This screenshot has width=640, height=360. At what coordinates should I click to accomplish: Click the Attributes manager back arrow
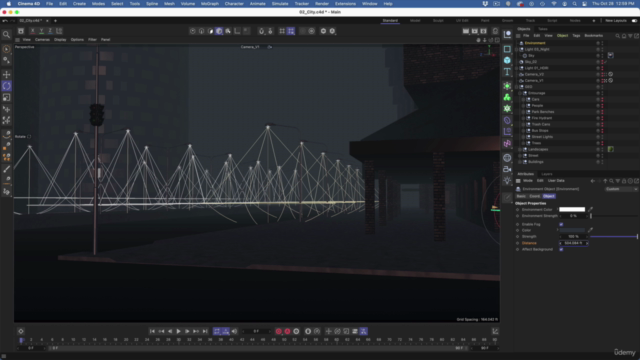coord(593,181)
